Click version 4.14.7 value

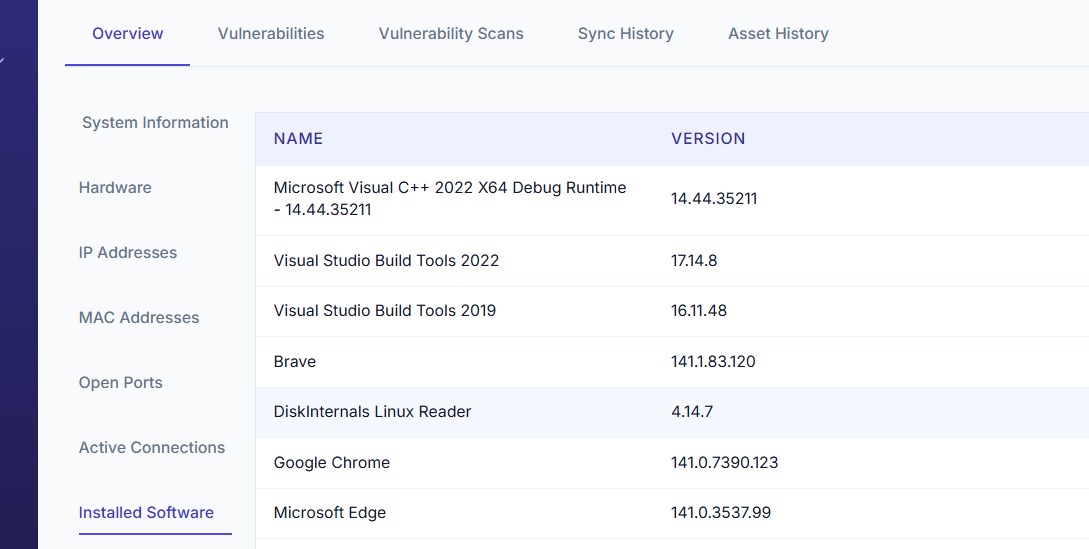click(x=692, y=411)
